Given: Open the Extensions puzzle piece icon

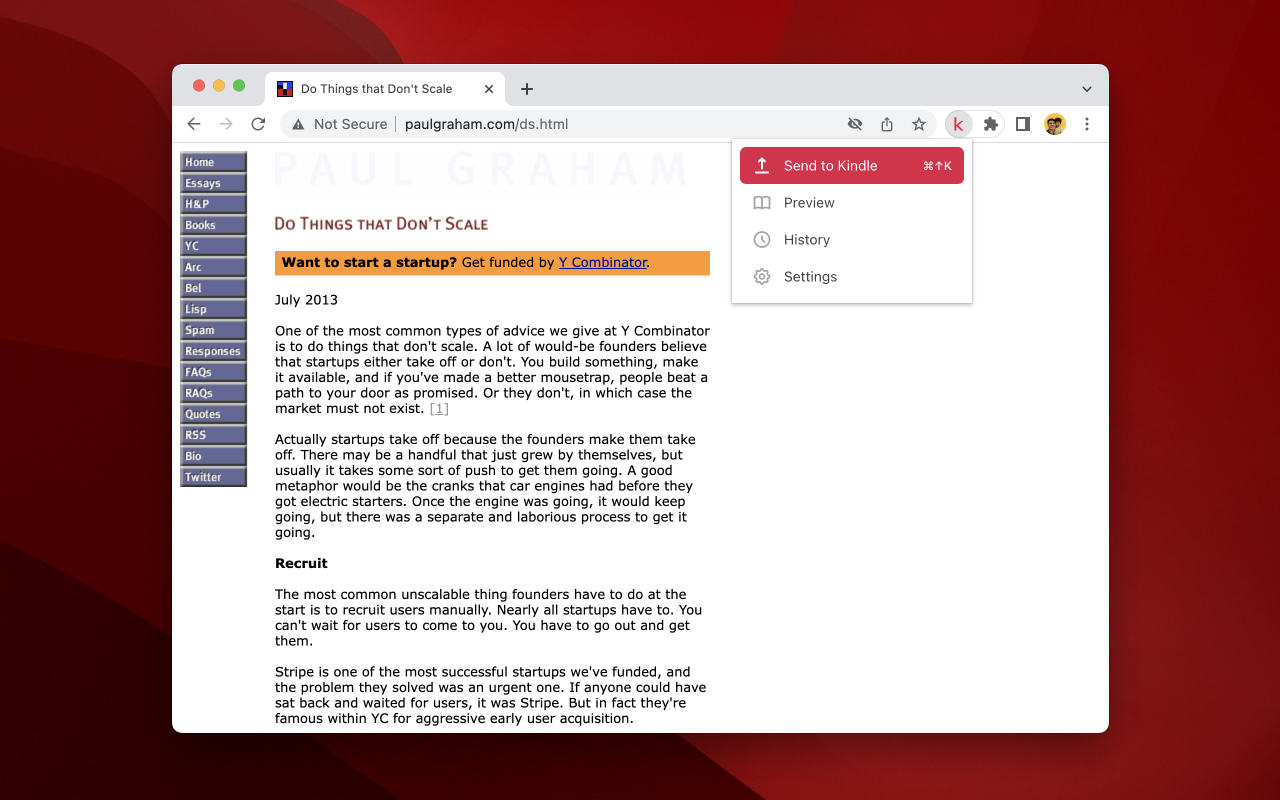Looking at the screenshot, I should pos(990,124).
